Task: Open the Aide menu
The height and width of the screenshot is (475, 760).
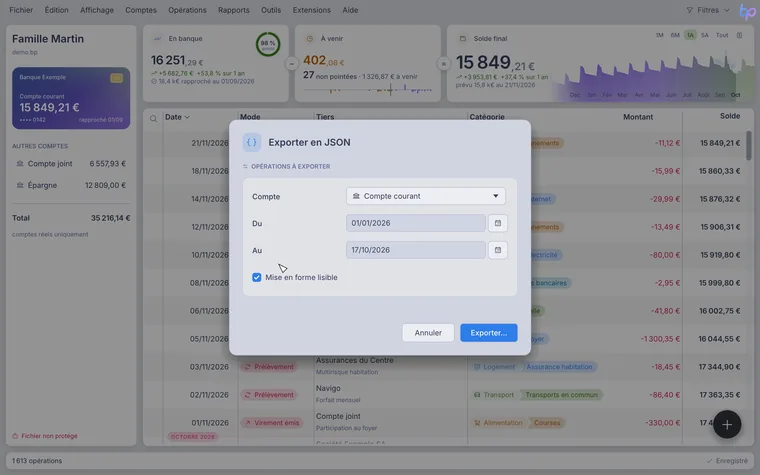Action: tap(350, 10)
